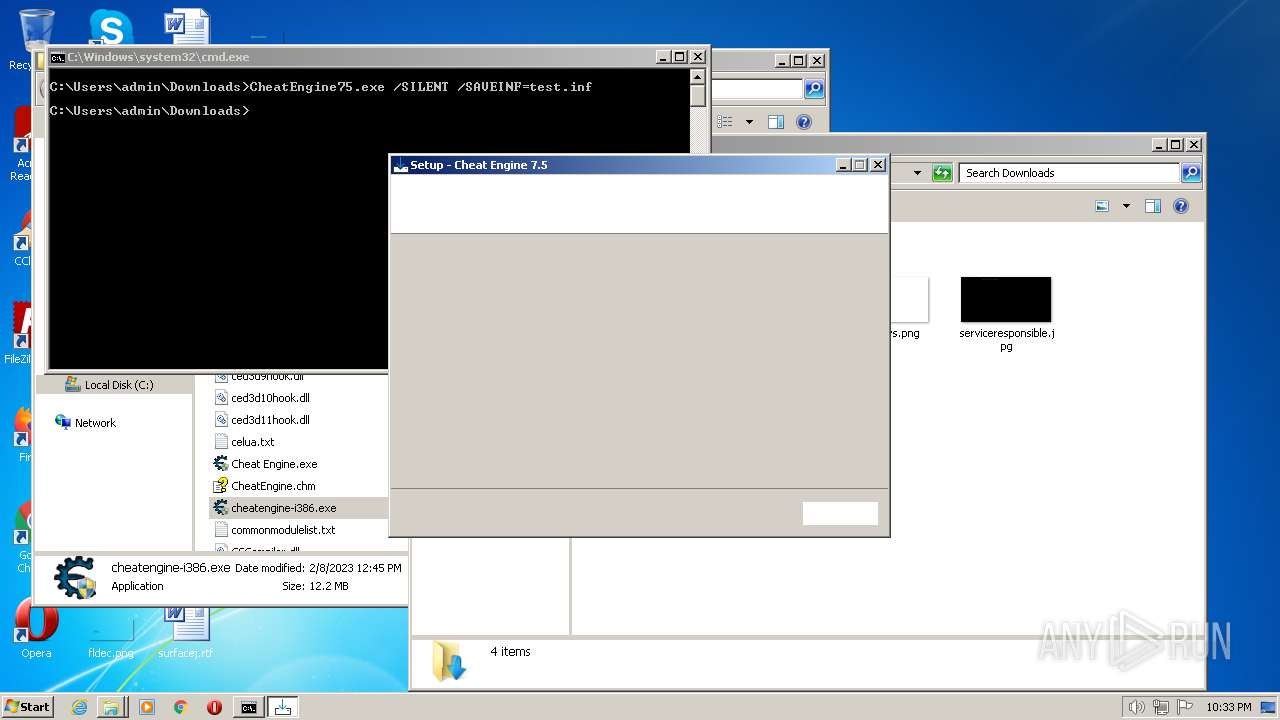Close the Downloads Explorer window
This screenshot has width=1280, height=720.
(1193, 145)
